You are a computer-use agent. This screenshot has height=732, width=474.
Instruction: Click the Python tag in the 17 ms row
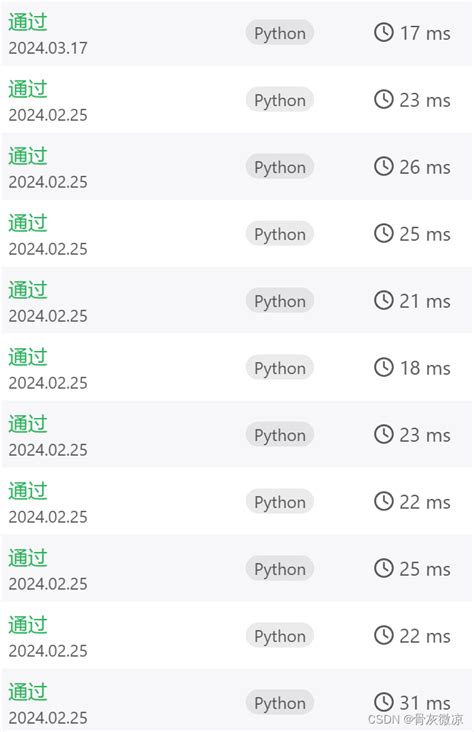click(280, 33)
